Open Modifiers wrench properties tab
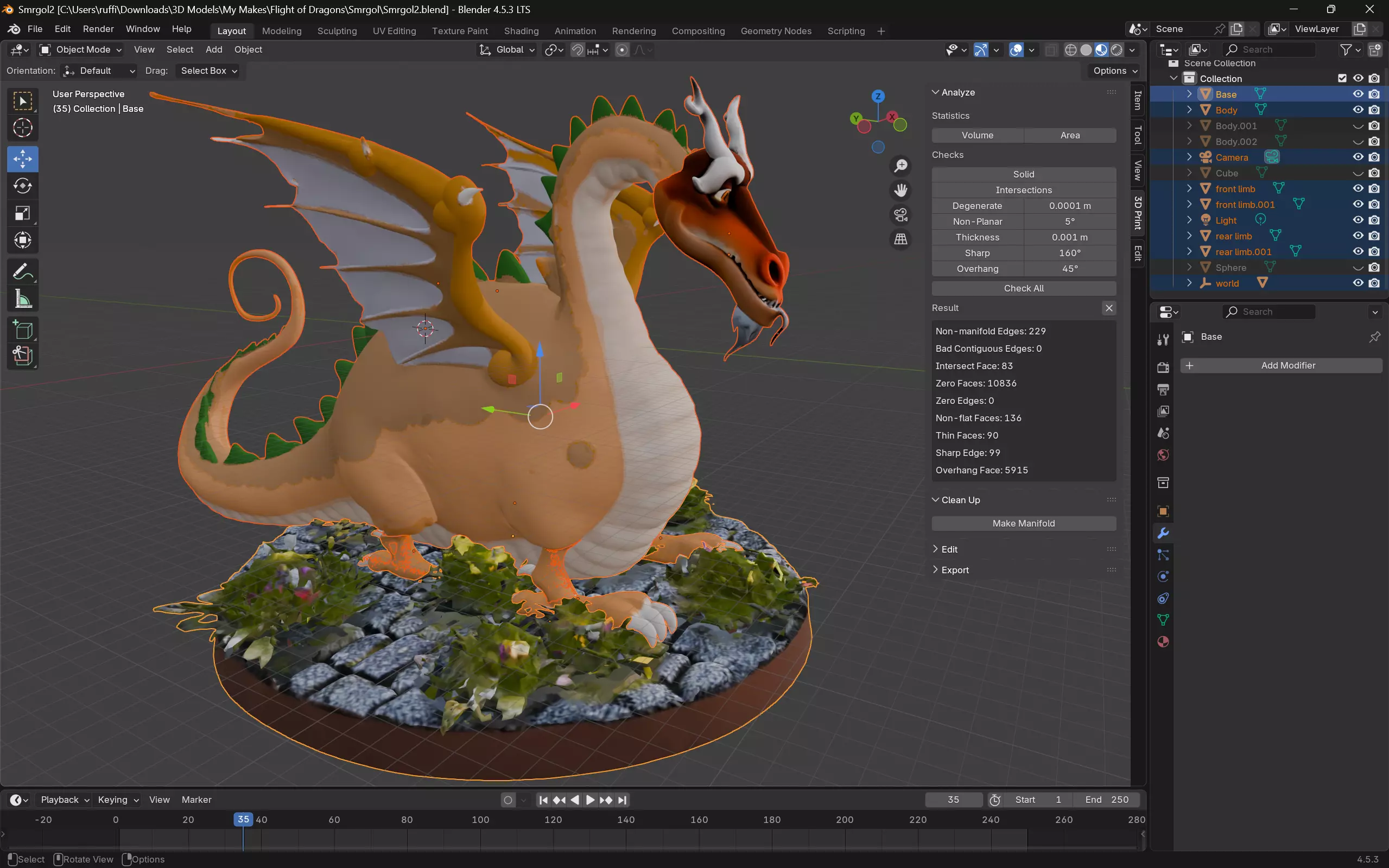The image size is (1389, 868). point(1163,533)
